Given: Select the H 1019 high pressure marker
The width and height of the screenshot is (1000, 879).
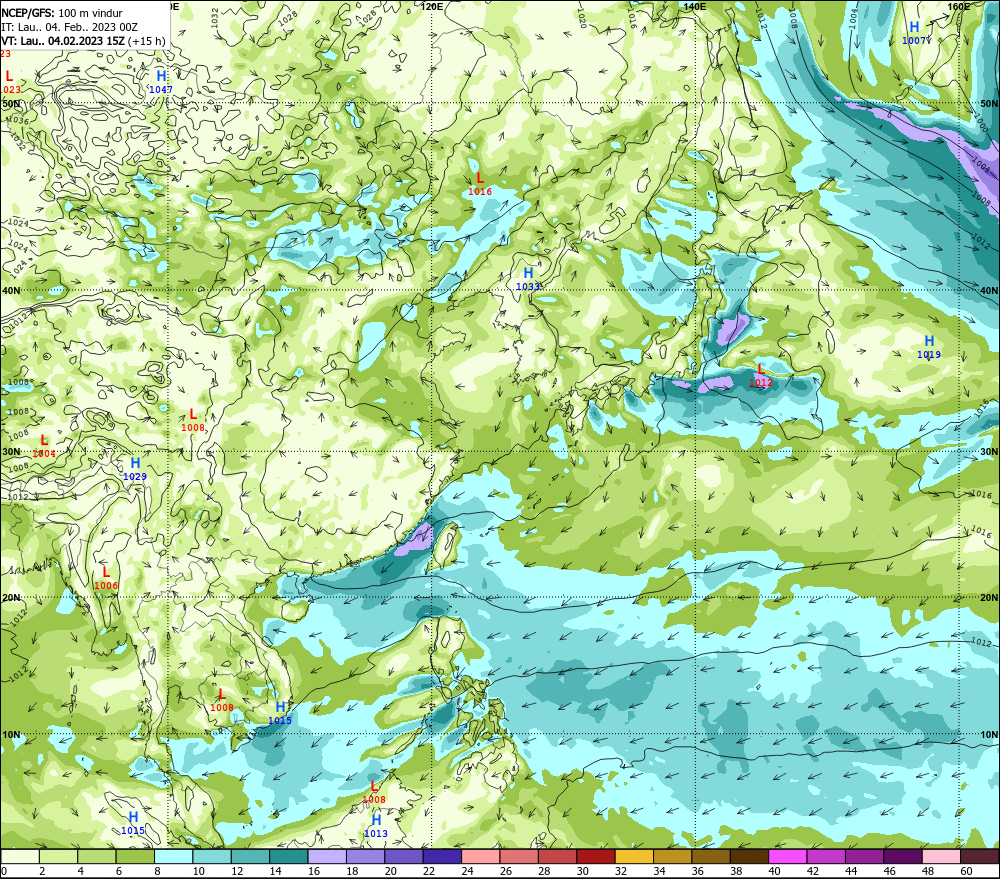Looking at the screenshot, I should 929,347.
